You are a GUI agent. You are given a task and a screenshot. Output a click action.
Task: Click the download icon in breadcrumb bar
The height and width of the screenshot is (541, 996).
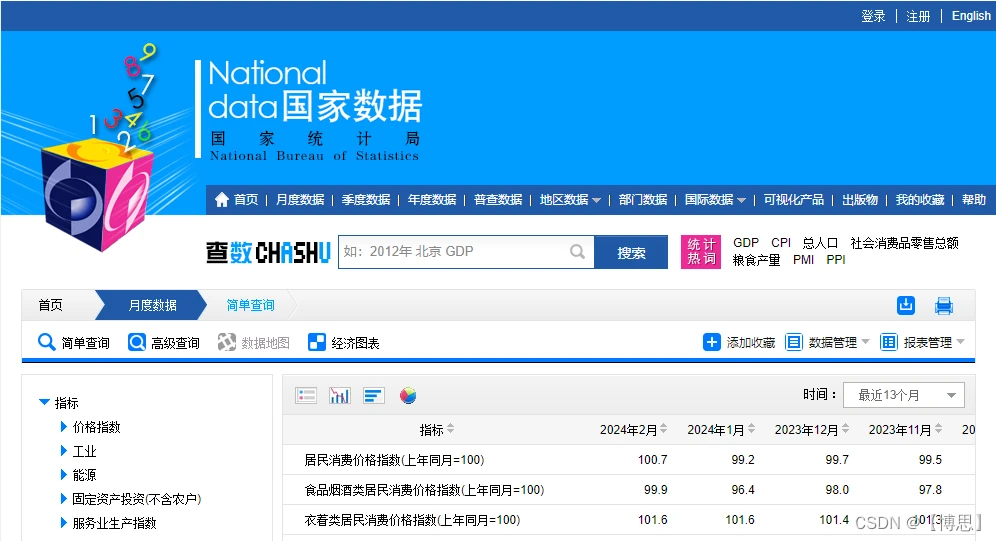tap(906, 305)
